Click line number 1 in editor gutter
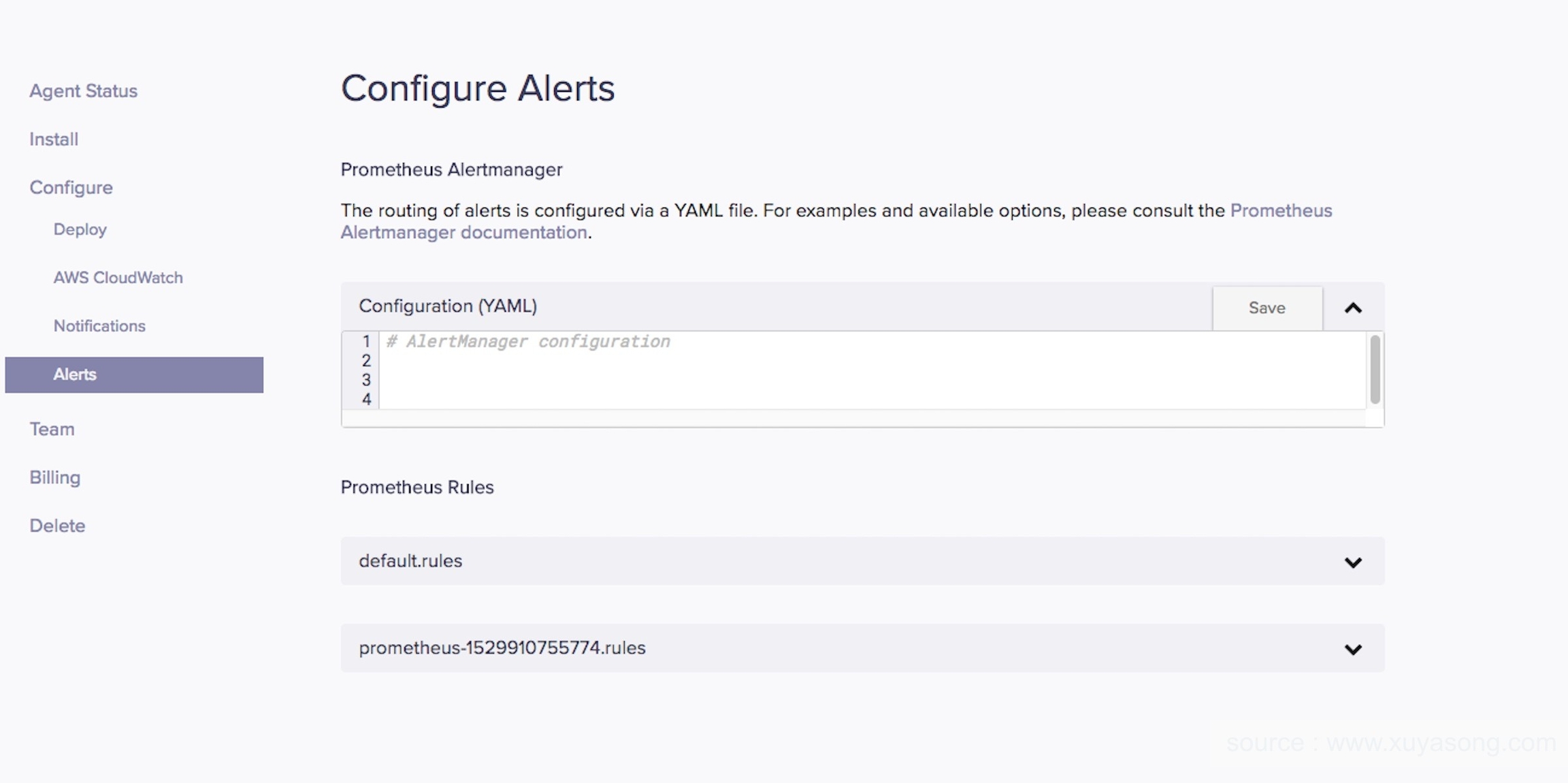 tap(366, 341)
